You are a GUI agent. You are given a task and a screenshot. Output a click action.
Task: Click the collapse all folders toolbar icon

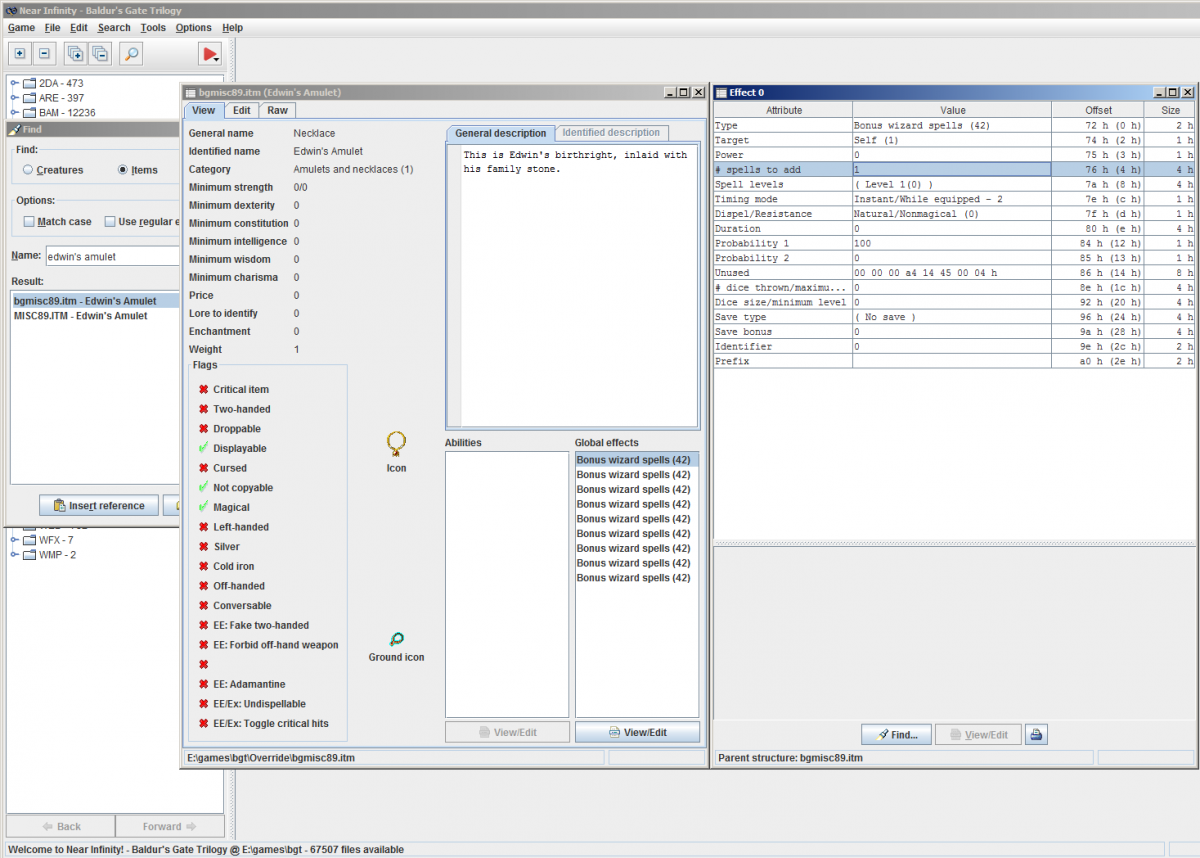[99, 53]
